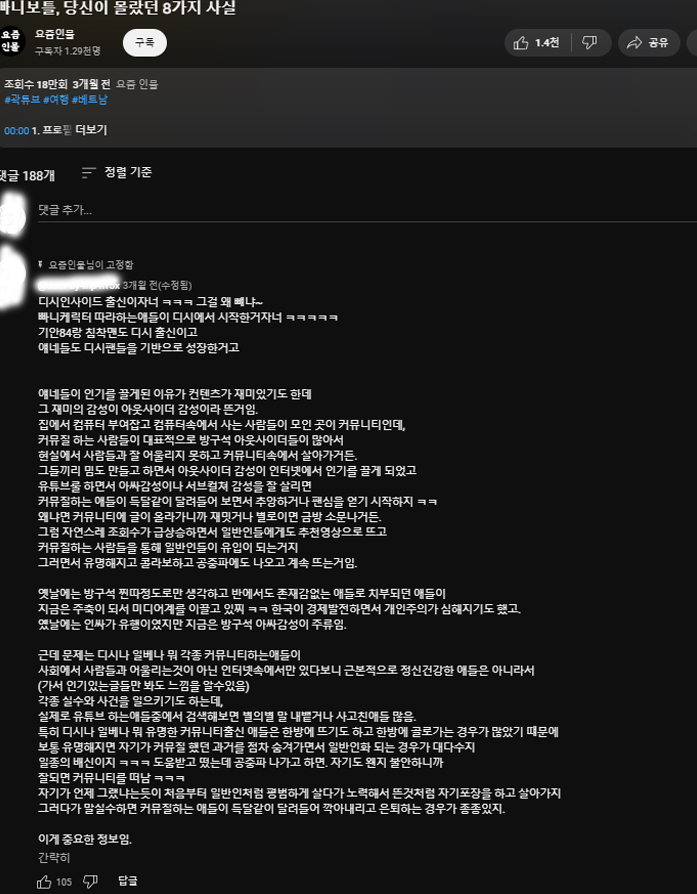
Task: Open the #곽튜브 hashtag link
Action: [22, 99]
